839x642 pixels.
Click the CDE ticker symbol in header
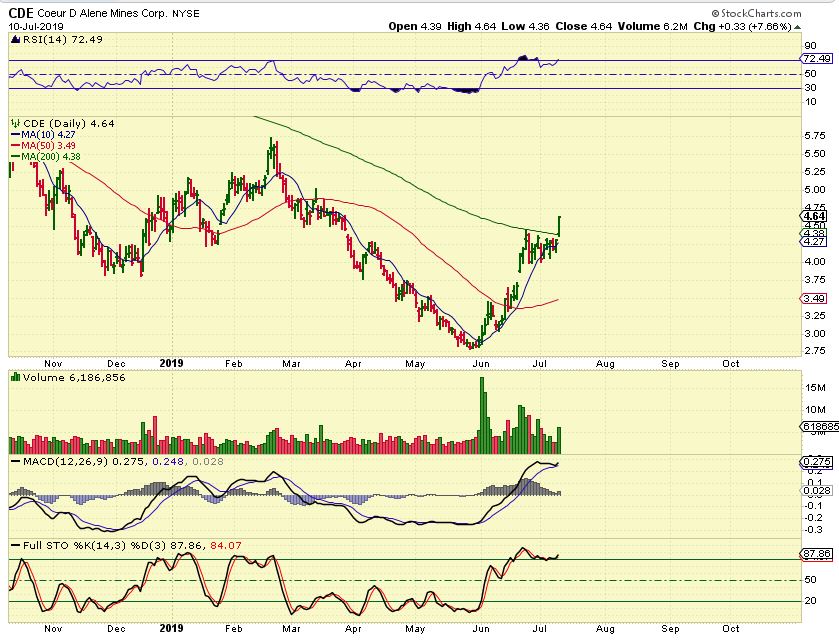pyautogui.click(x=21, y=13)
